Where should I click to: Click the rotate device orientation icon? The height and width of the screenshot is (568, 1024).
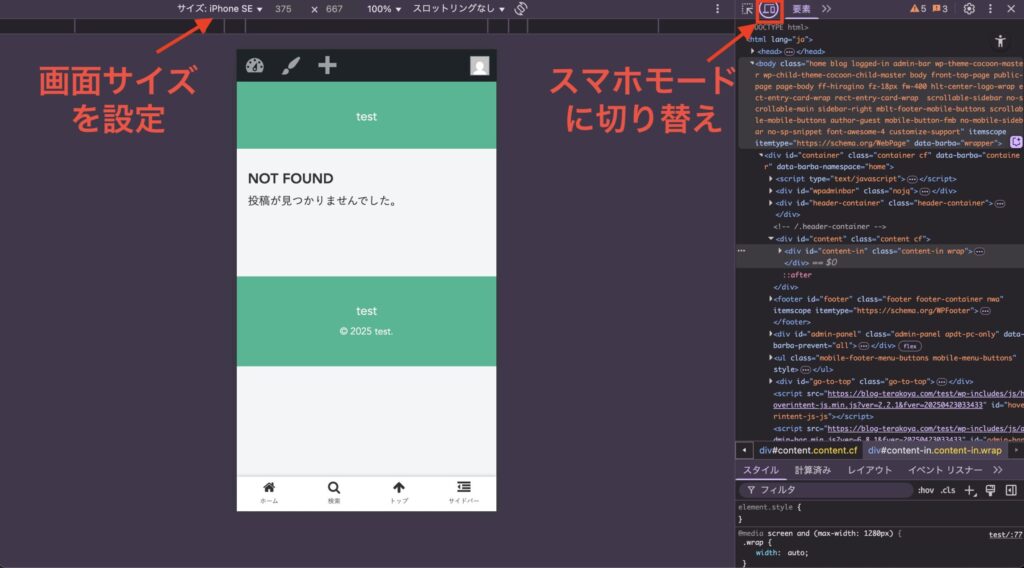pyautogui.click(x=520, y=8)
